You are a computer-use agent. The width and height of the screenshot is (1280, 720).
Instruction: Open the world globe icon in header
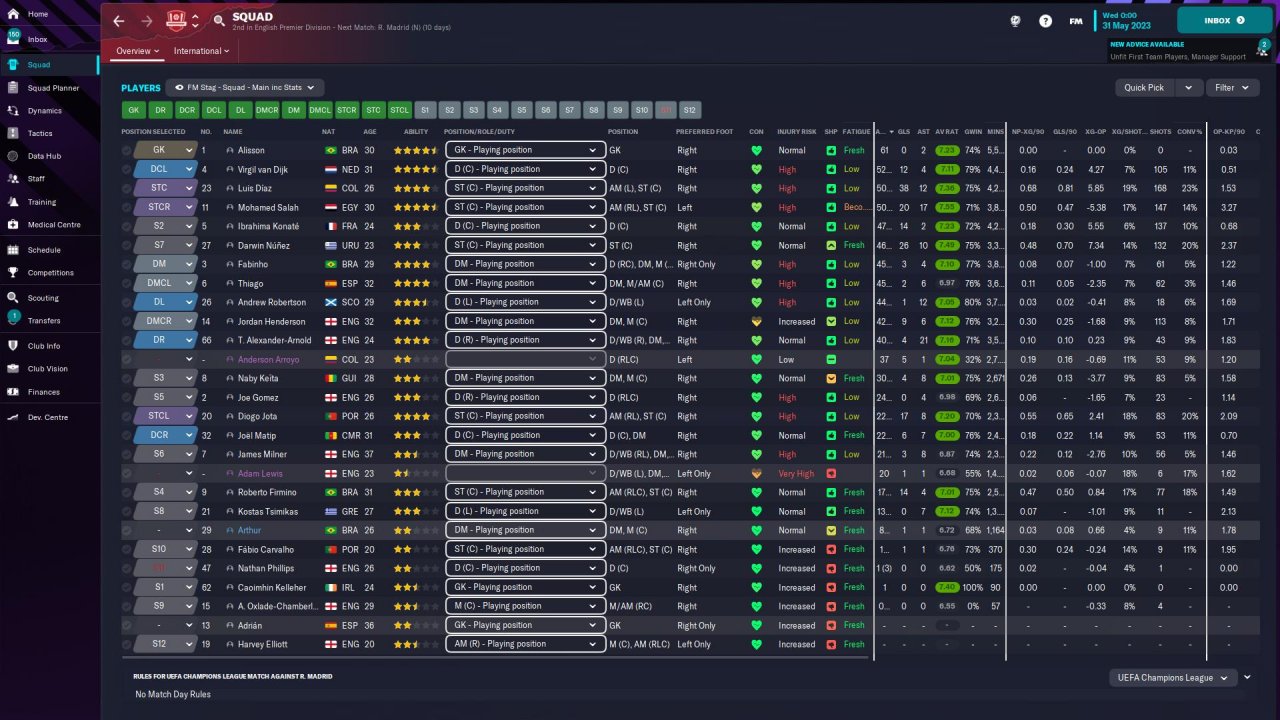[1015, 20]
